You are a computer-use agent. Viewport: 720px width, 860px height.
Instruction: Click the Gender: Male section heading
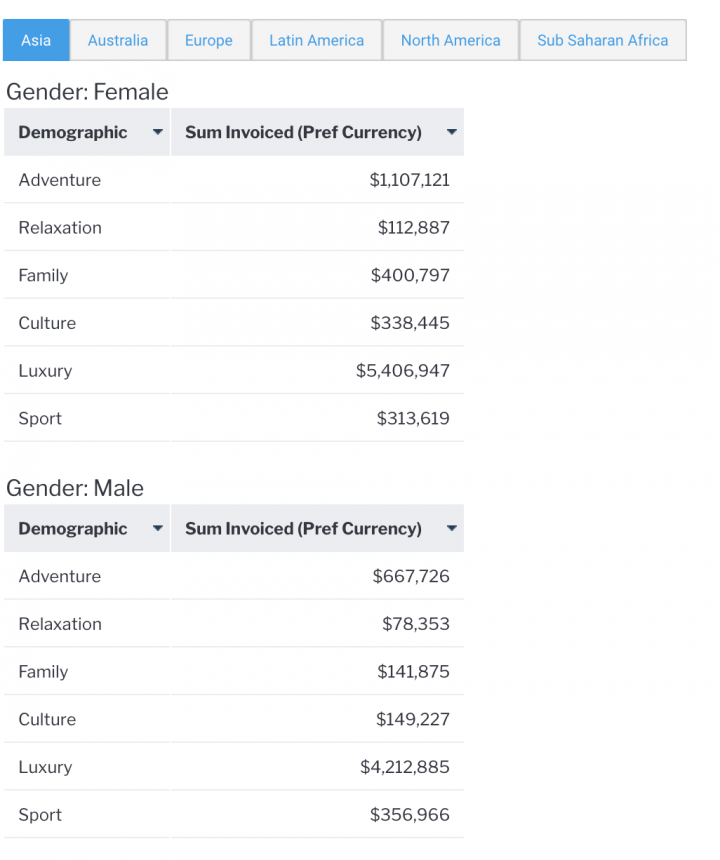[x=77, y=488]
